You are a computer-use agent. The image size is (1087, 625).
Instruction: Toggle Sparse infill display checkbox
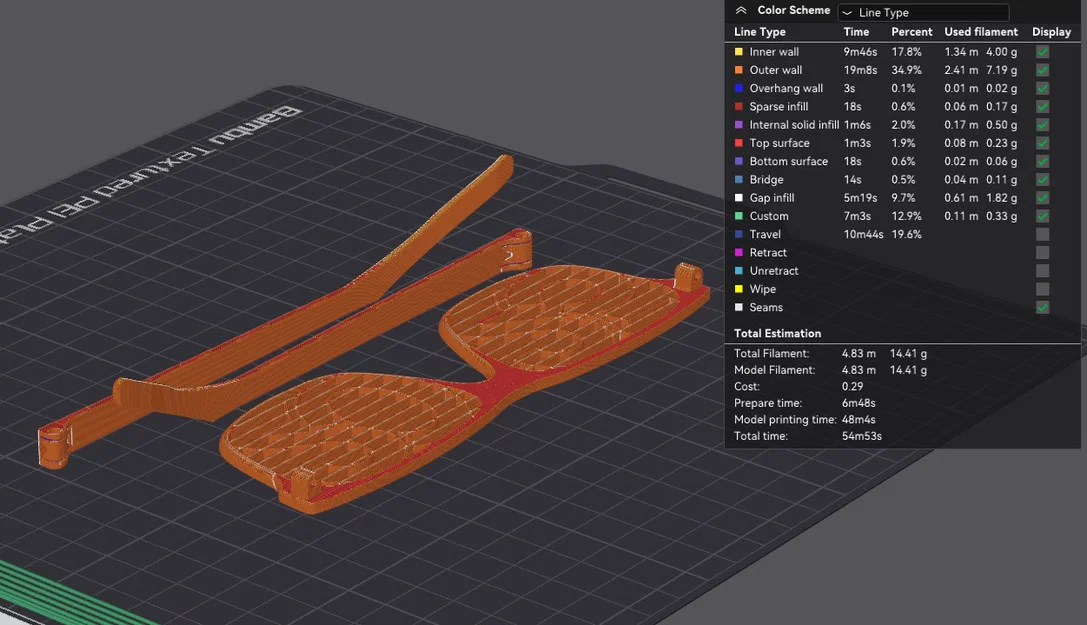1043,107
